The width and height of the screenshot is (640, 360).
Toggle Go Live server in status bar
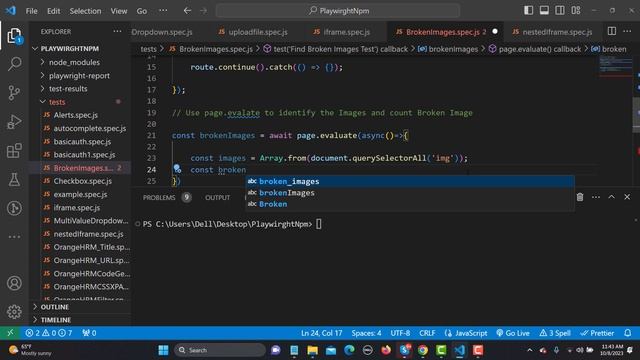coord(513,333)
